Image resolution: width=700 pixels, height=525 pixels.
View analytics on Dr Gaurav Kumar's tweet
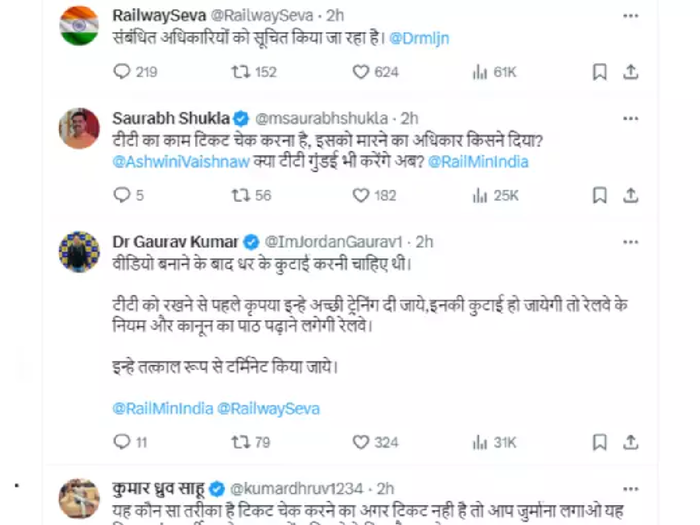click(479, 442)
